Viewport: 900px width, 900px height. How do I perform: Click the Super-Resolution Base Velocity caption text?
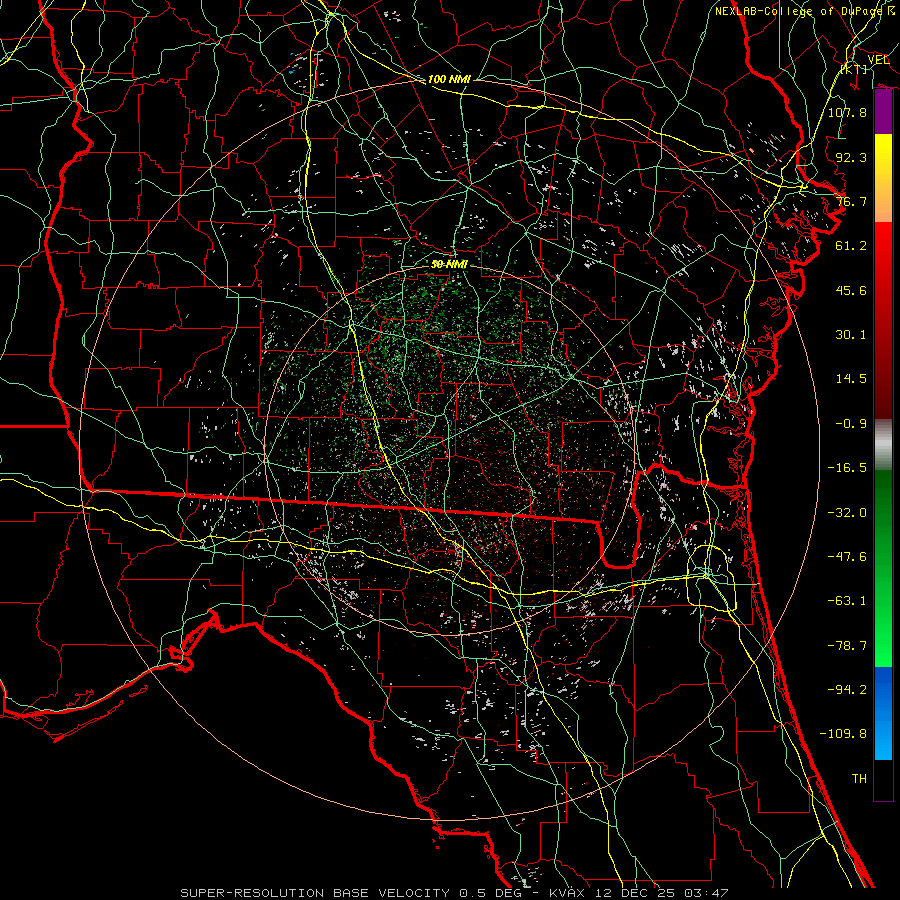click(454, 893)
